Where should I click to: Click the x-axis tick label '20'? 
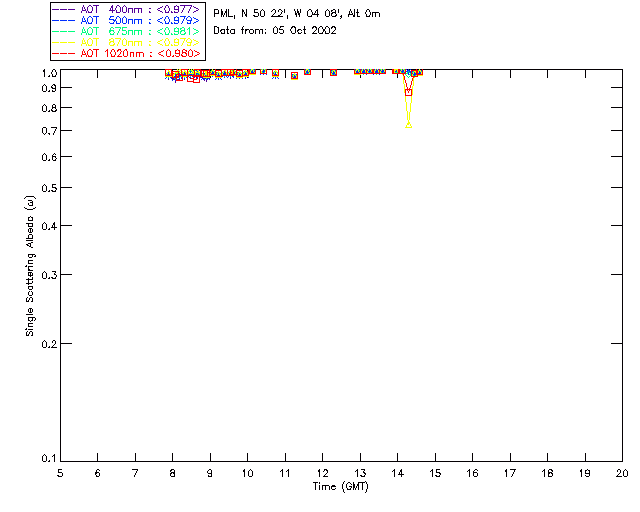pos(622,473)
